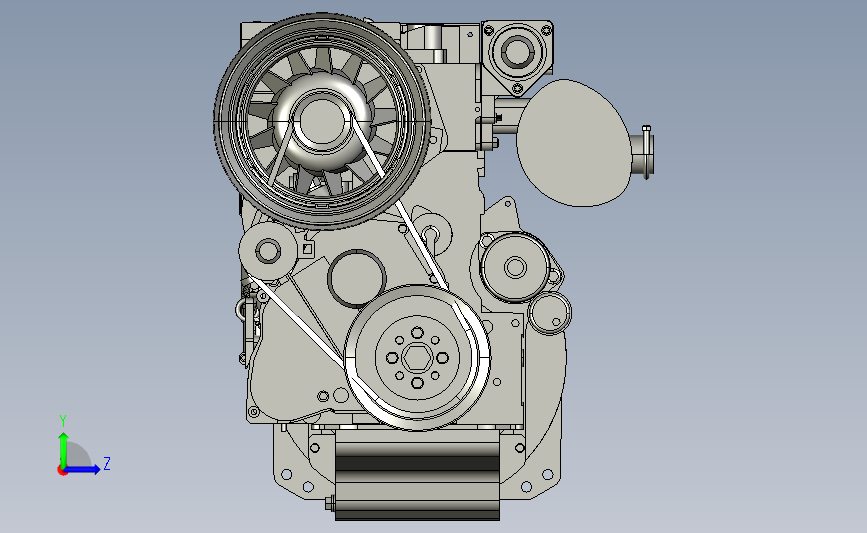This screenshot has height=533, width=867.
Task: Select the small tensioner pulley left of the fan
Action: (268, 250)
